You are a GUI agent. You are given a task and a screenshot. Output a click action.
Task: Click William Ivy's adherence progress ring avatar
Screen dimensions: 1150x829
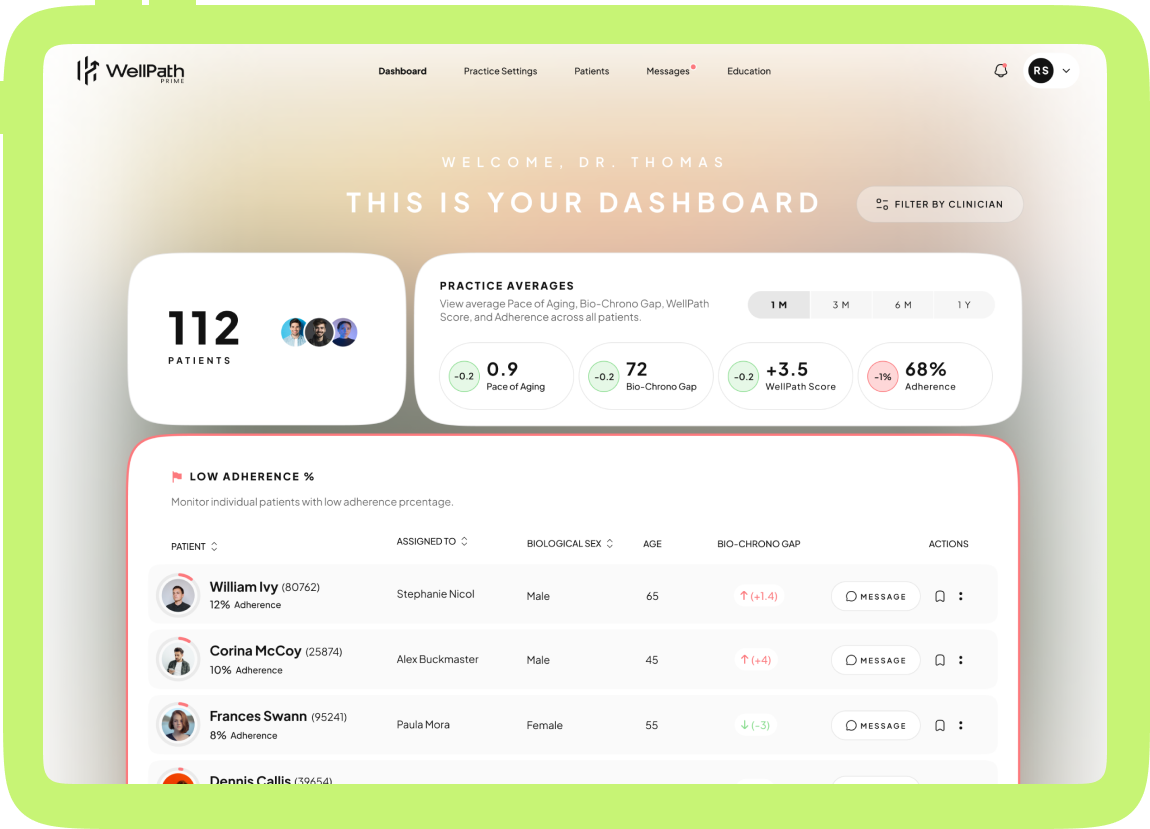[178, 595]
